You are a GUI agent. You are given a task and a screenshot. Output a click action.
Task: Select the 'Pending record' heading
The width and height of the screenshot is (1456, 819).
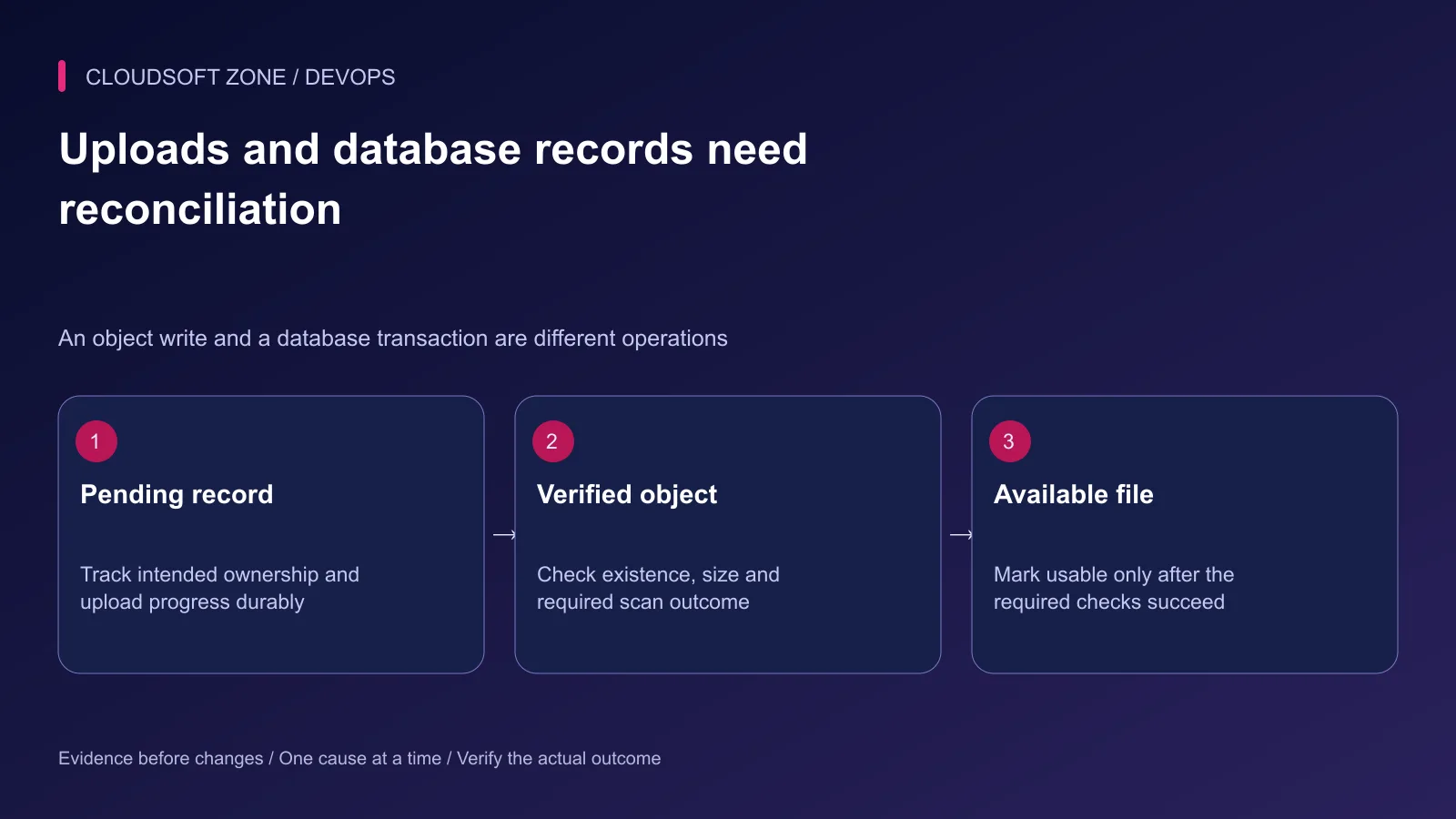177,494
